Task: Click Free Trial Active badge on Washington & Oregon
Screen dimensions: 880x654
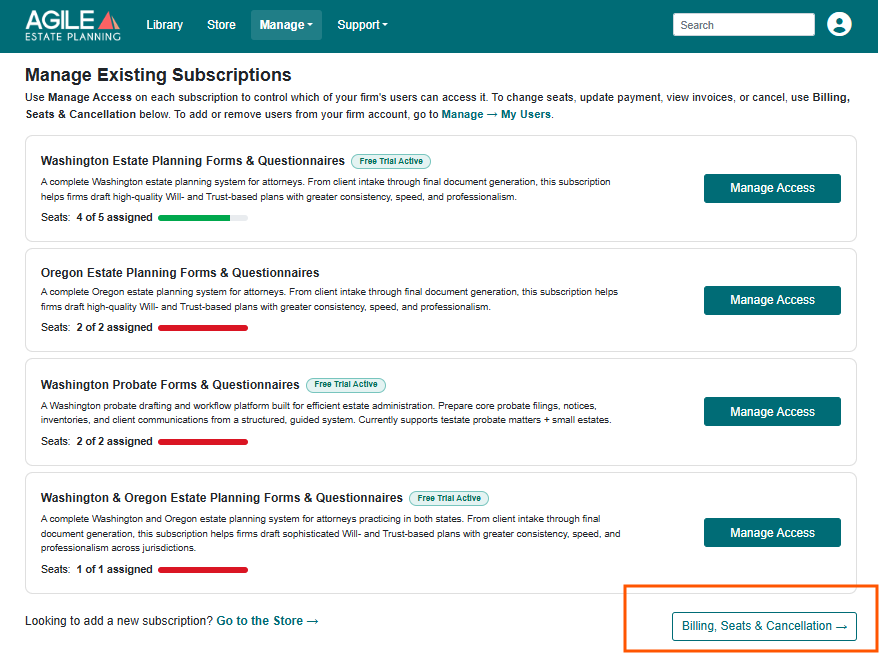Action: (x=449, y=498)
